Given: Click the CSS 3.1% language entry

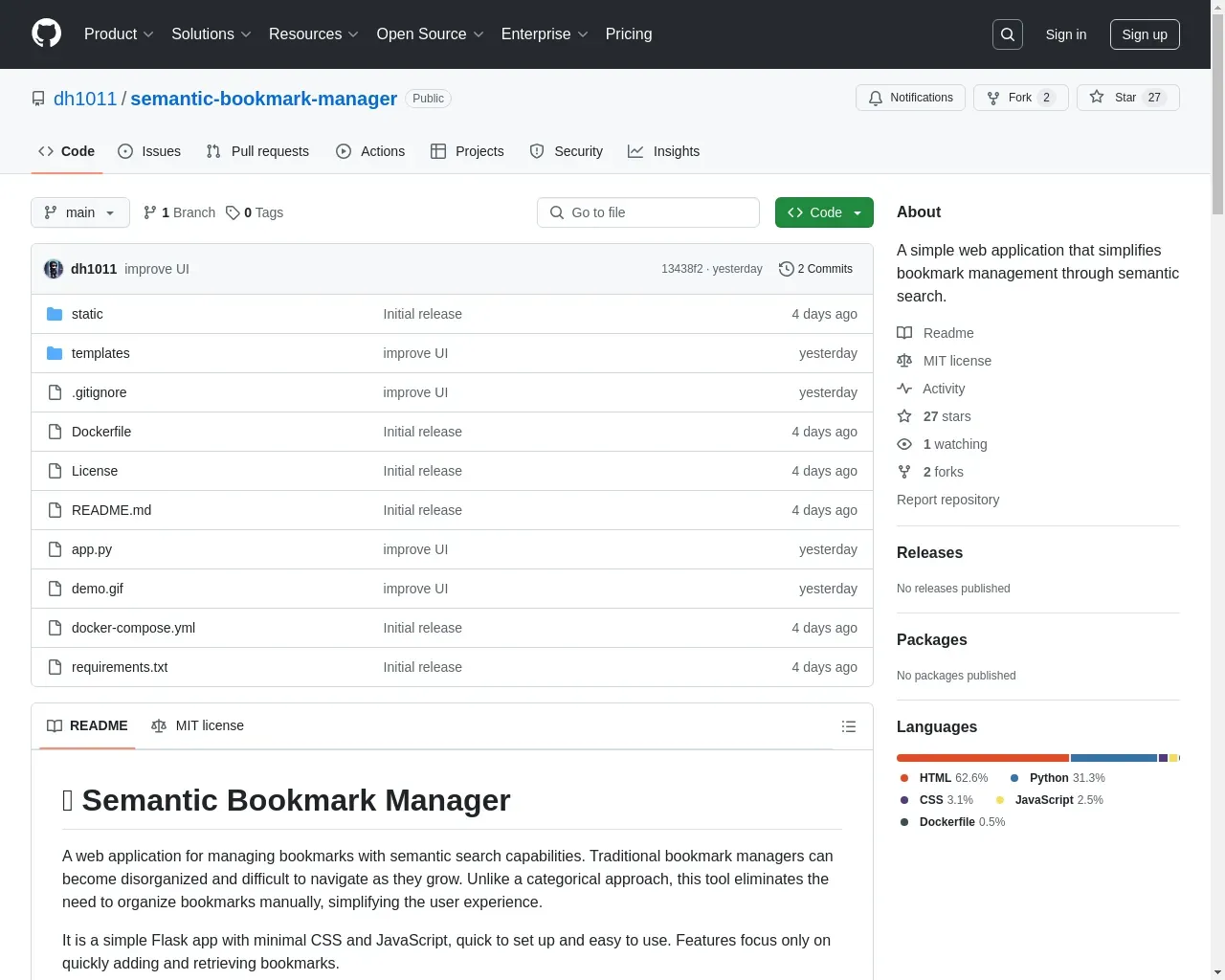Looking at the screenshot, I should coord(937,800).
